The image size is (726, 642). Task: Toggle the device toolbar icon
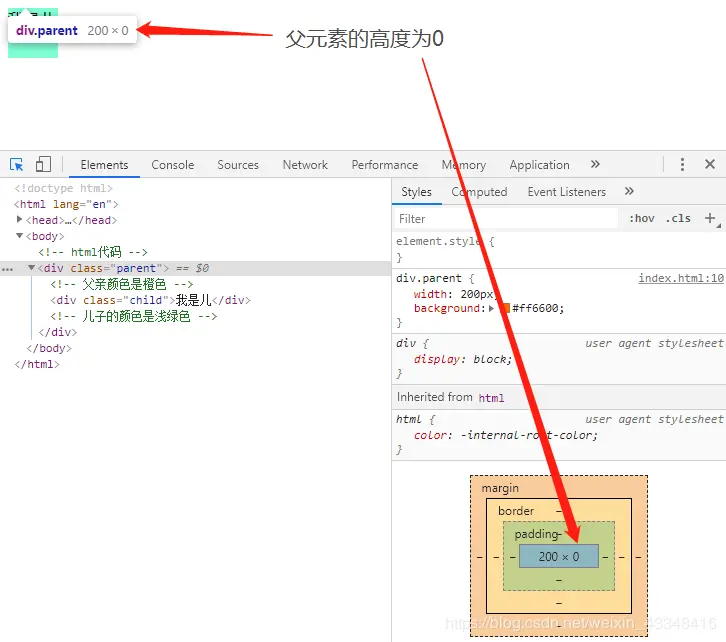[43, 164]
